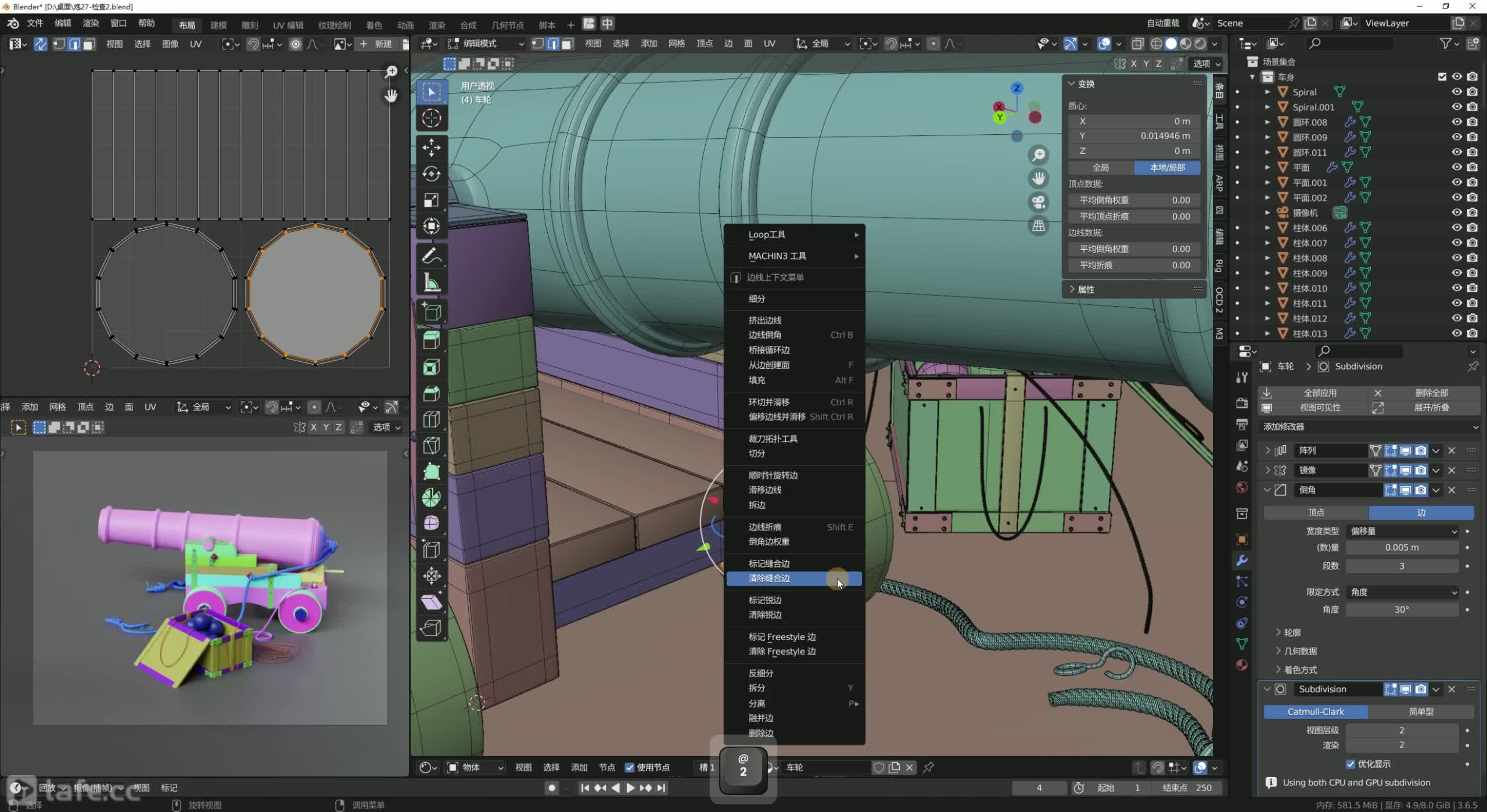
Task: Adjust the bevel 角度 30° slider
Action: pyautogui.click(x=1402, y=609)
